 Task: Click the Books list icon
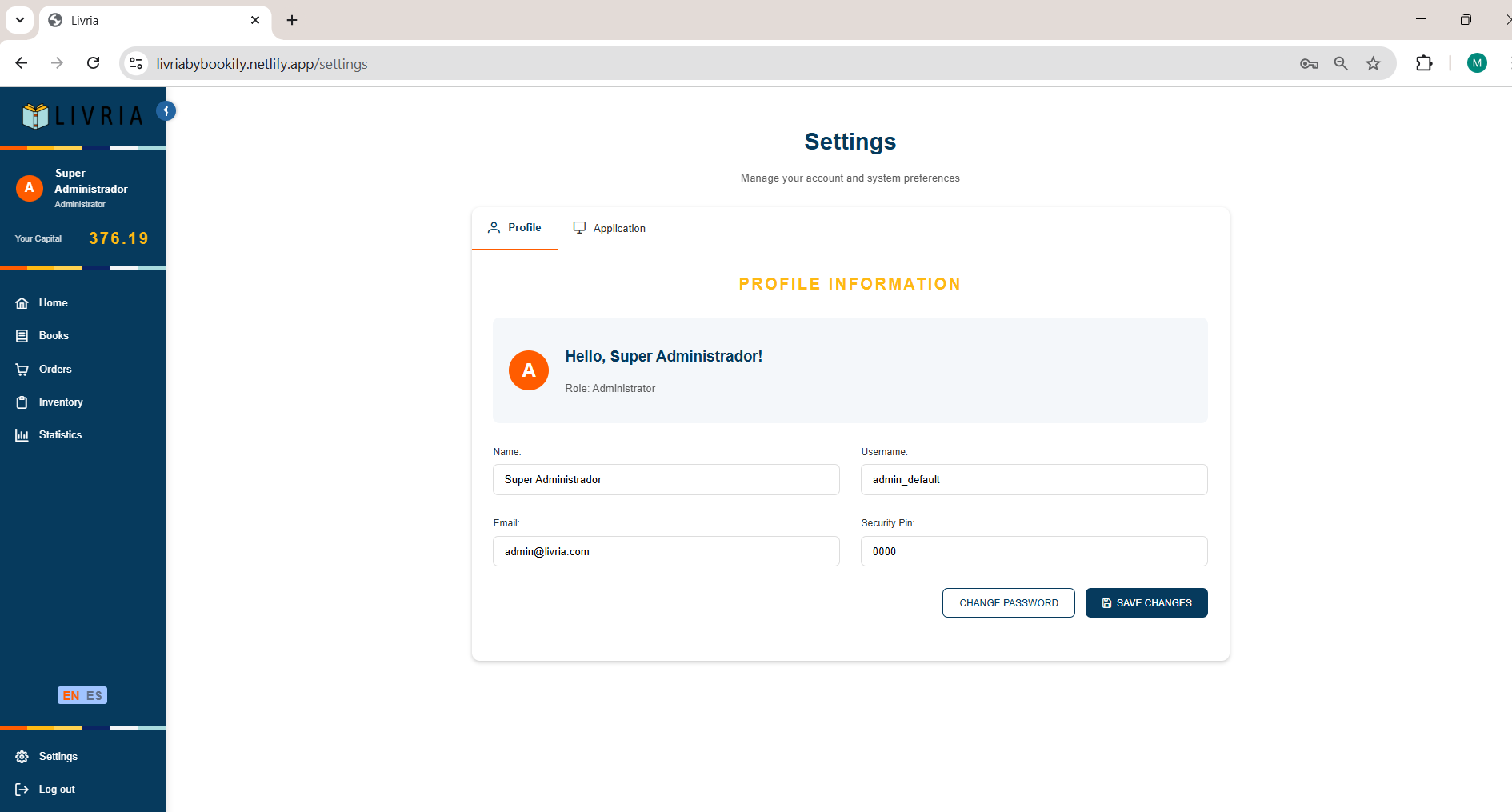pos(22,336)
